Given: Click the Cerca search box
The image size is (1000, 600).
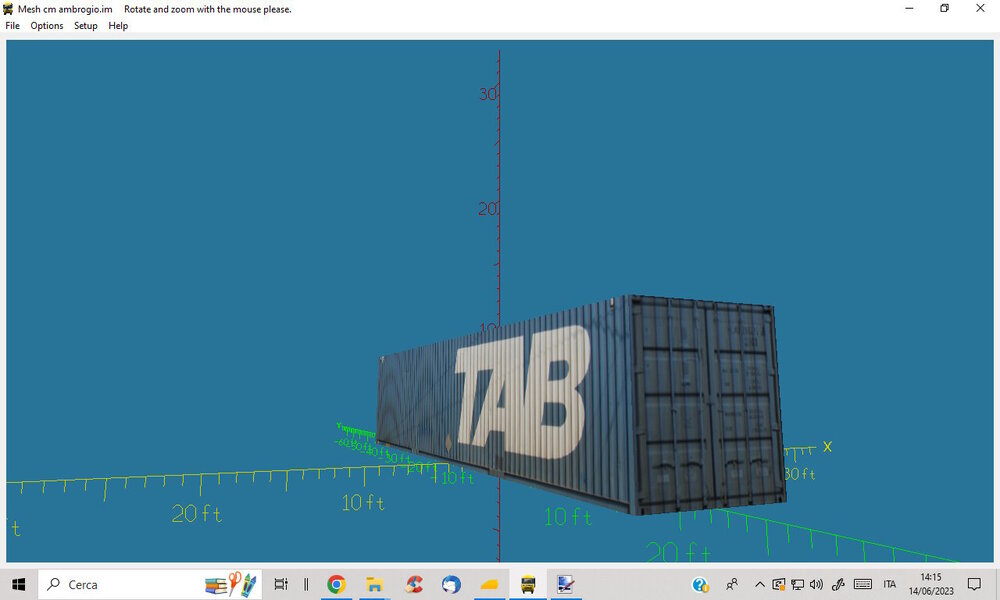Looking at the screenshot, I should [150, 584].
